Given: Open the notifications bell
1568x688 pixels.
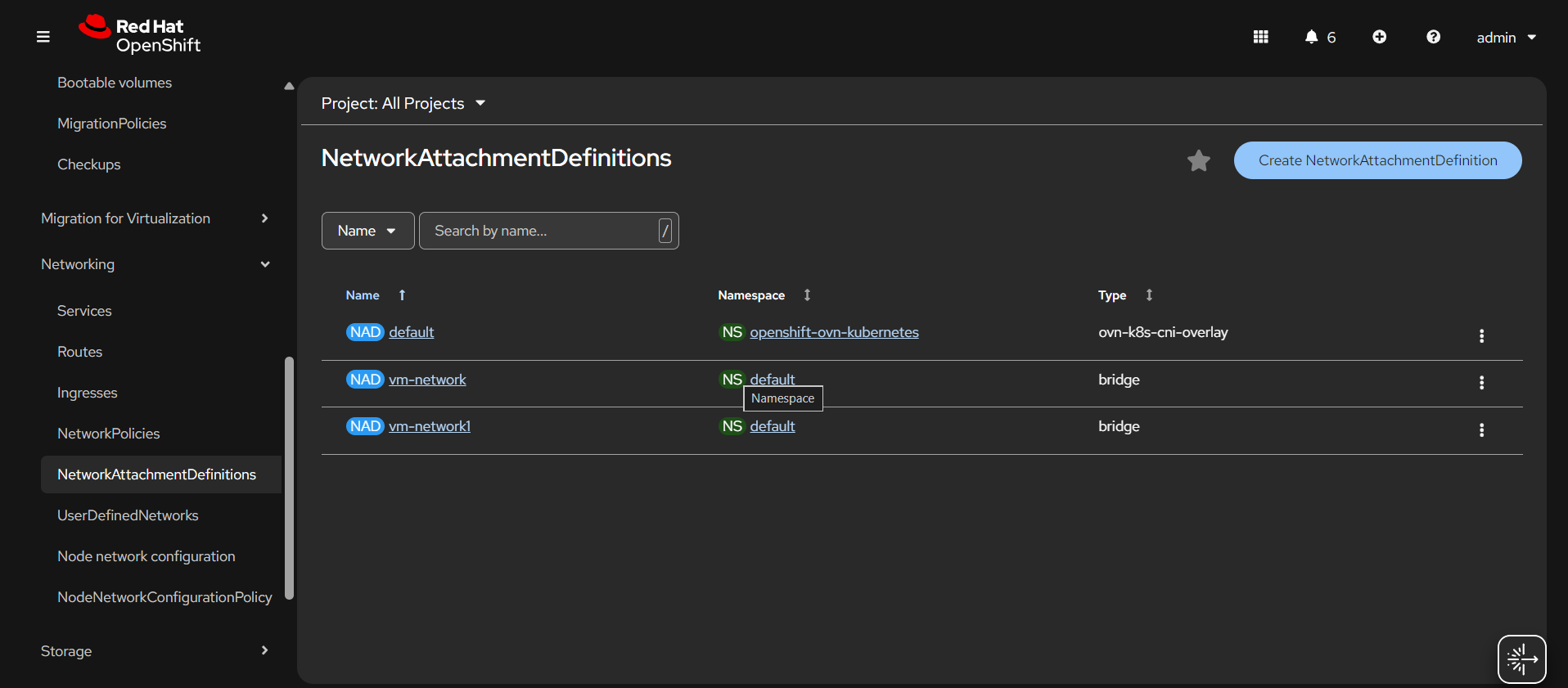Looking at the screenshot, I should click(x=1312, y=37).
